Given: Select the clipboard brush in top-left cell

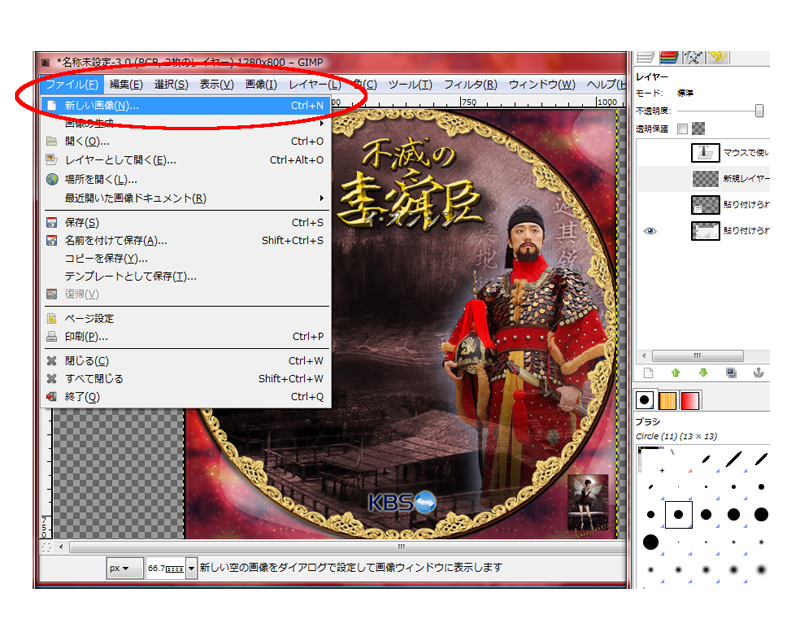Looking at the screenshot, I should click(x=651, y=459).
